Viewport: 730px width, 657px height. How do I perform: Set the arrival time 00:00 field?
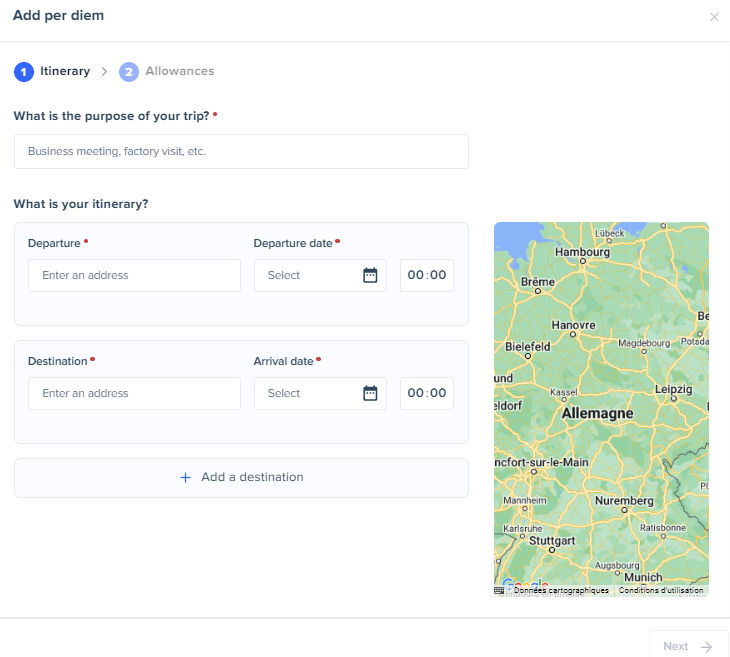tap(427, 393)
